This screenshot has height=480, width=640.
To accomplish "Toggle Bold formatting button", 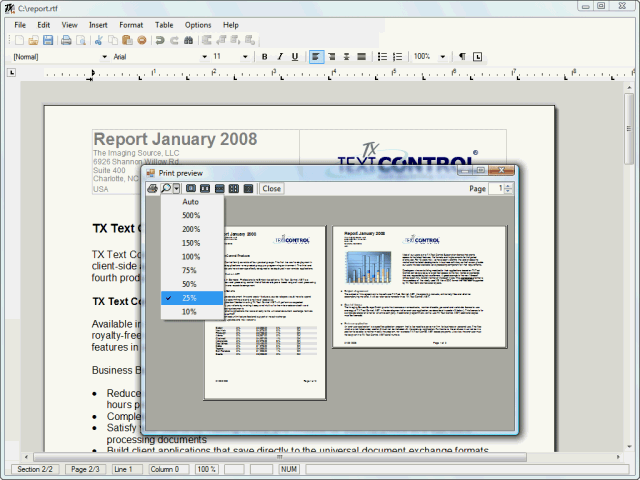I will [265, 57].
